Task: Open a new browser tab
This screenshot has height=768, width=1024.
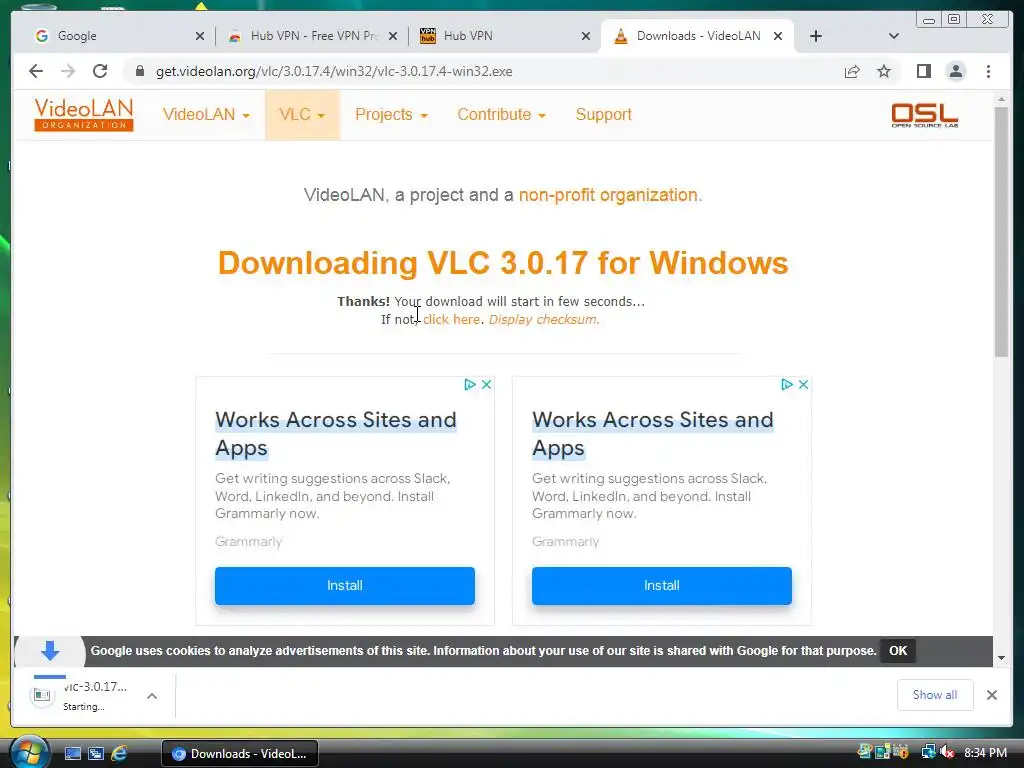Action: point(816,36)
